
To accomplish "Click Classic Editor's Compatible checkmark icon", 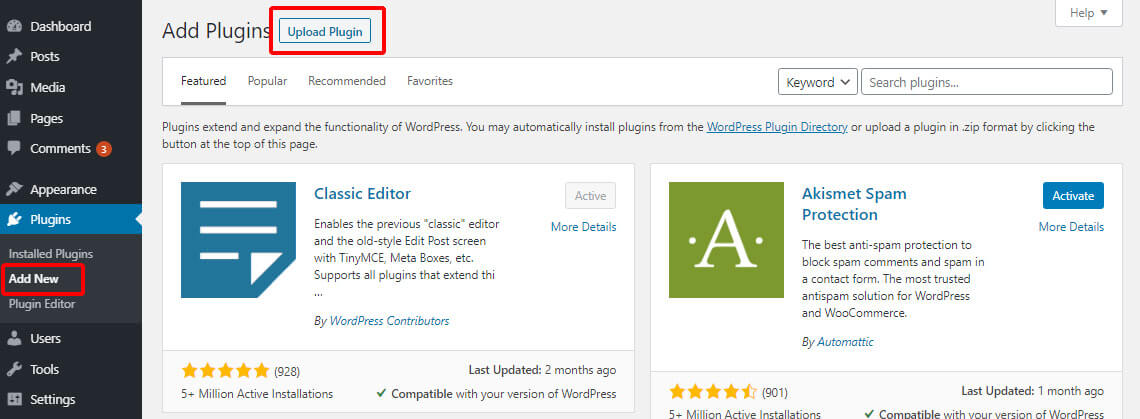I will [x=381, y=394].
